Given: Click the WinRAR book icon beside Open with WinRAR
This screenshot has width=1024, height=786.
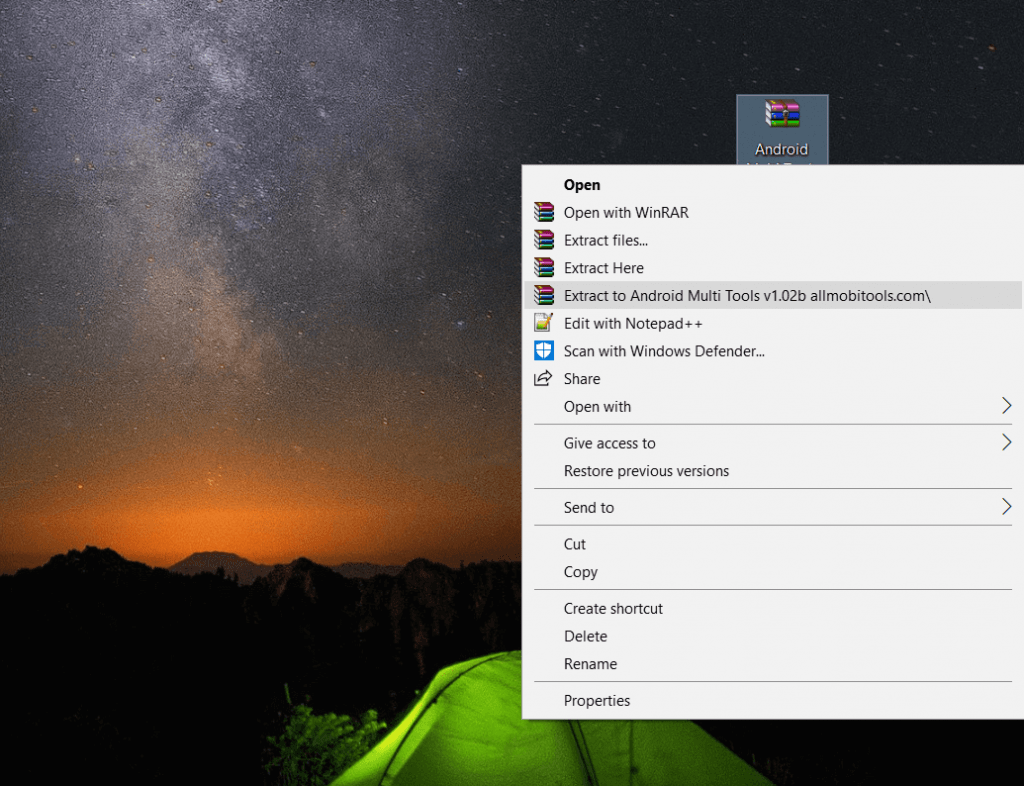Looking at the screenshot, I should click(543, 212).
